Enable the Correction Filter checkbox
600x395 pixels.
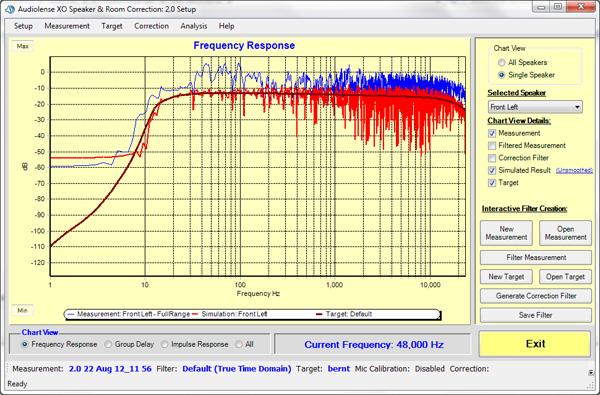tap(492, 158)
